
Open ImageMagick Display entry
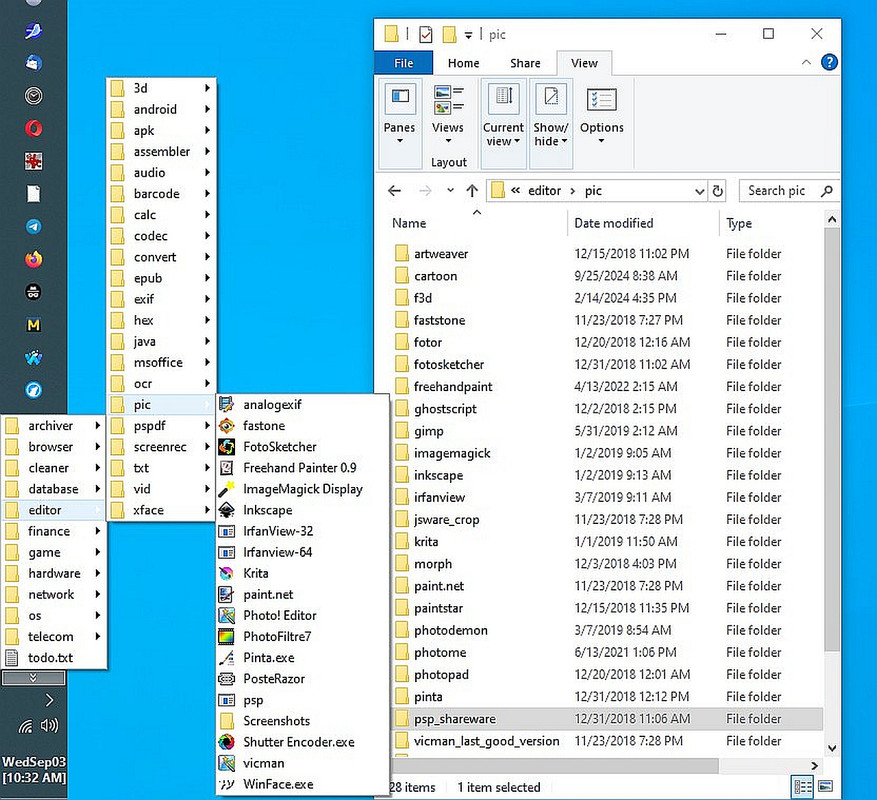click(x=303, y=489)
